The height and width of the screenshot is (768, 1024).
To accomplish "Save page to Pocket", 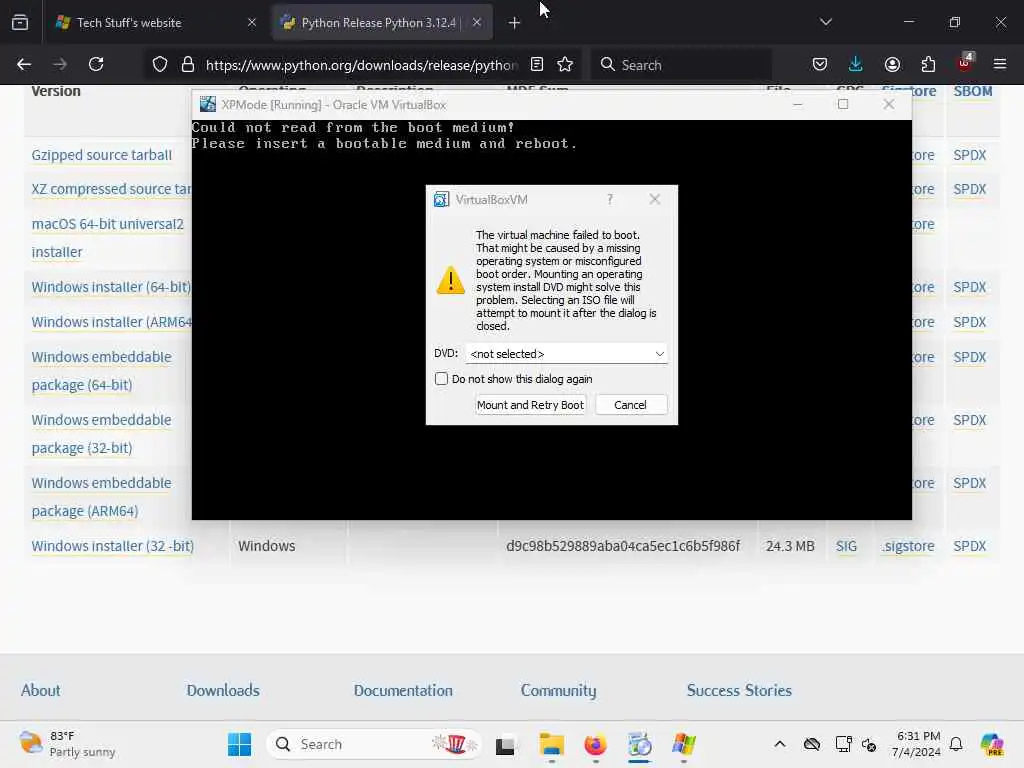I will click(820, 64).
